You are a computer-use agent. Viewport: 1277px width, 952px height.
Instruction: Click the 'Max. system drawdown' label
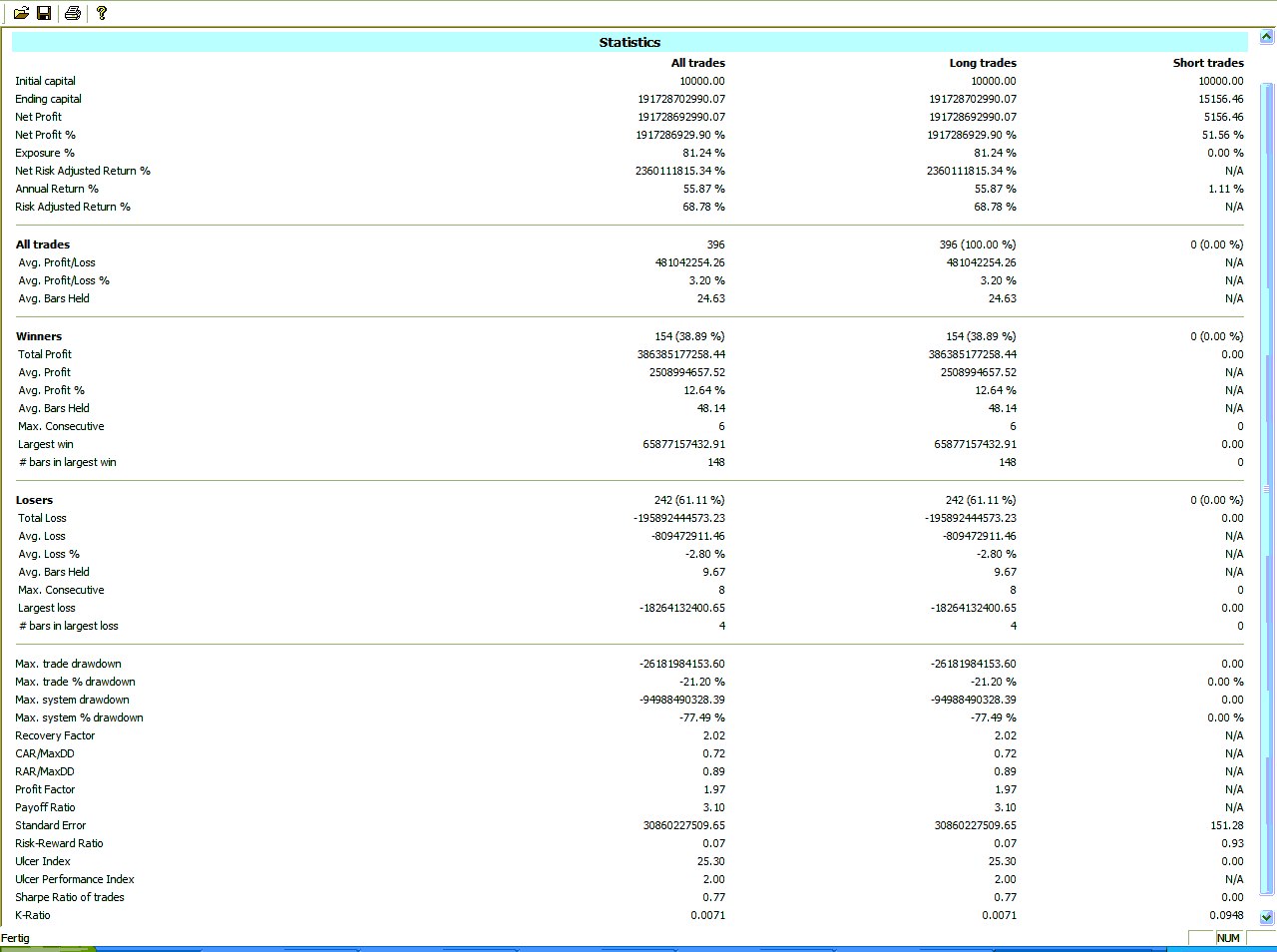[x=72, y=700]
